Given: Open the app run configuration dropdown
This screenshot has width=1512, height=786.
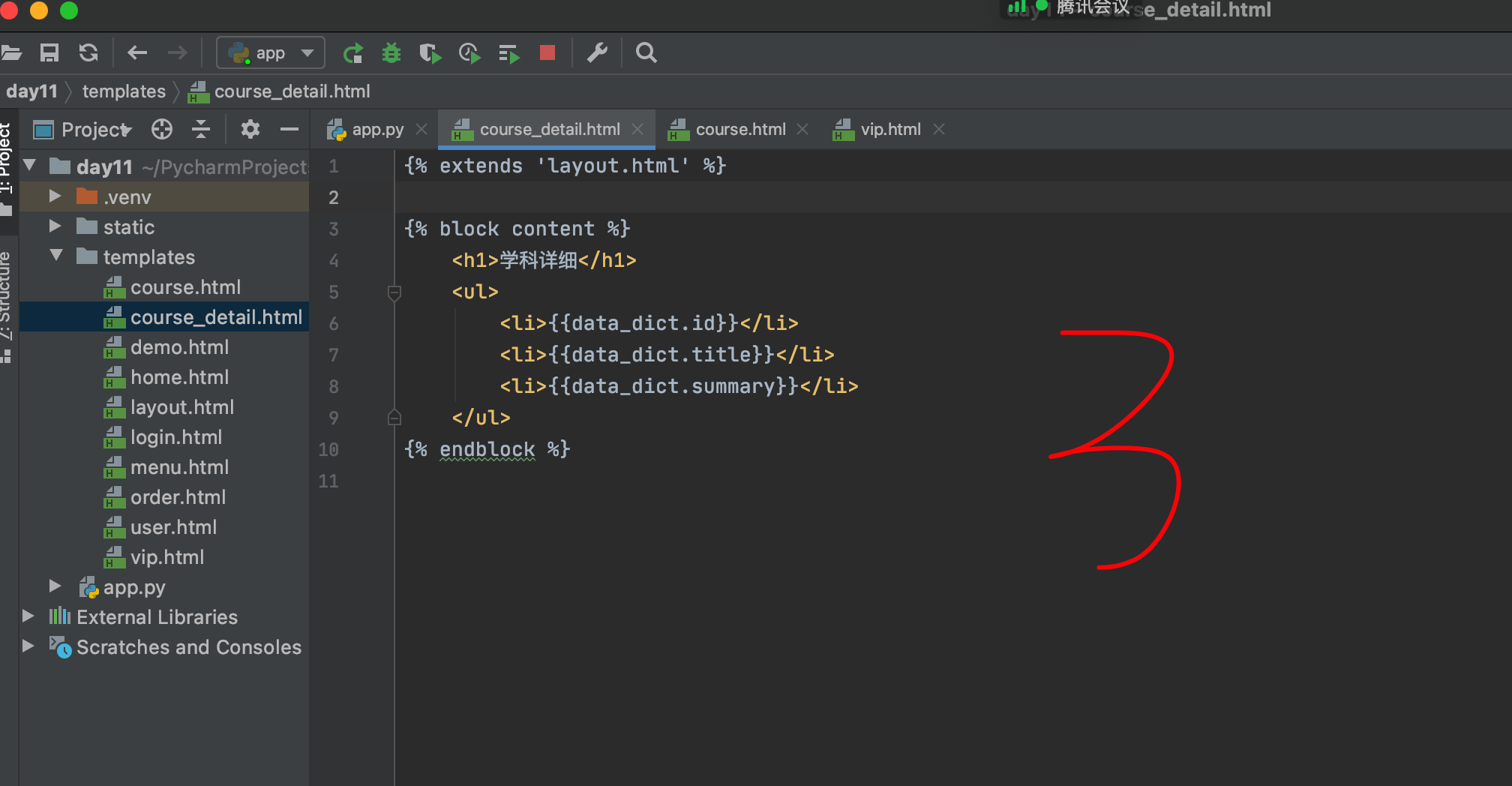Looking at the screenshot, I should click(271, 52).
